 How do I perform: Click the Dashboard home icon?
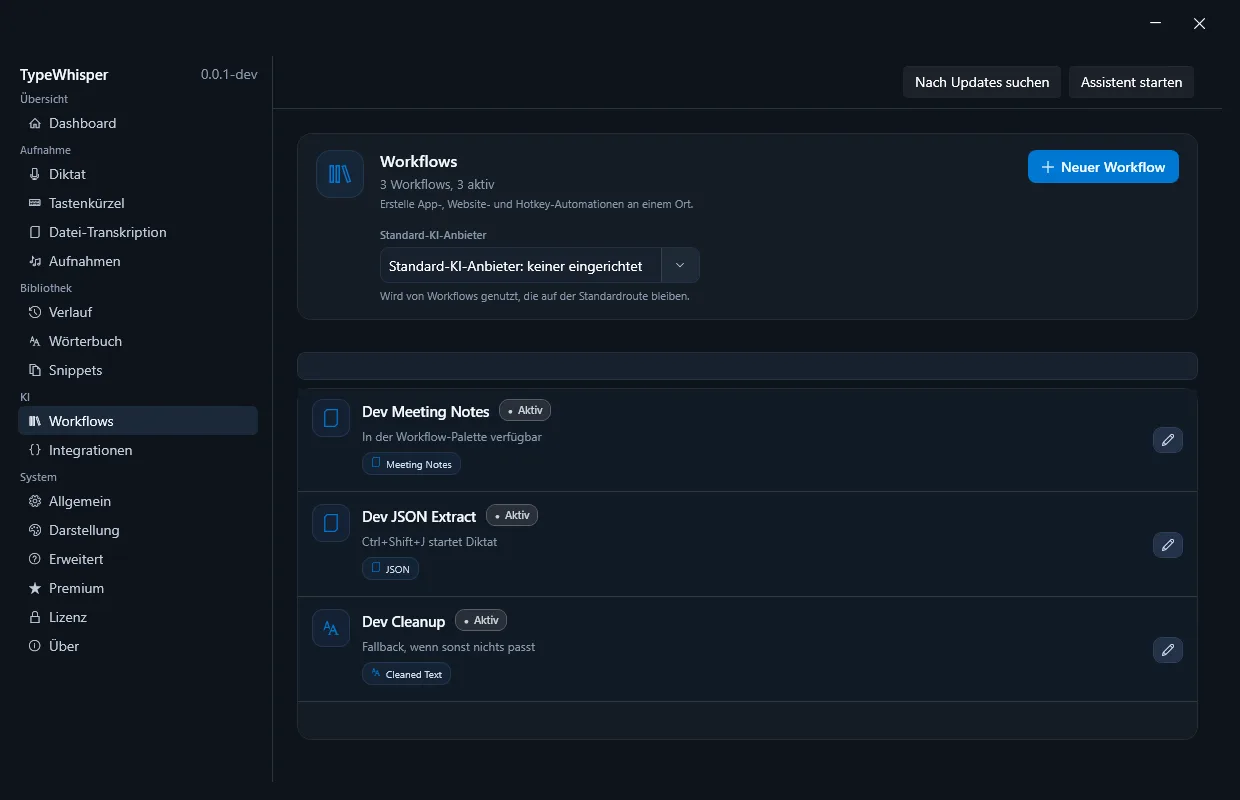[x=36, y=123]
